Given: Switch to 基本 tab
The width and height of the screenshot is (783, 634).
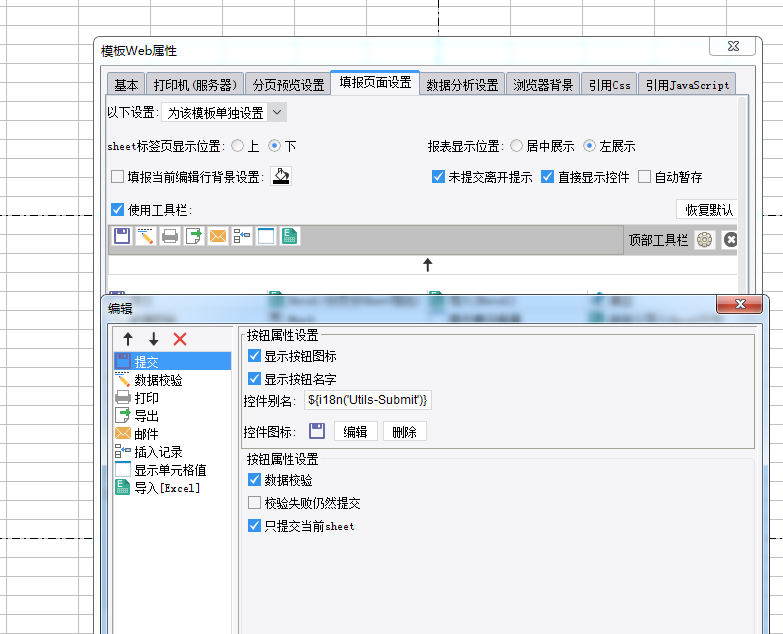Looking at the screenshot, I should click(x=126, y=84).
